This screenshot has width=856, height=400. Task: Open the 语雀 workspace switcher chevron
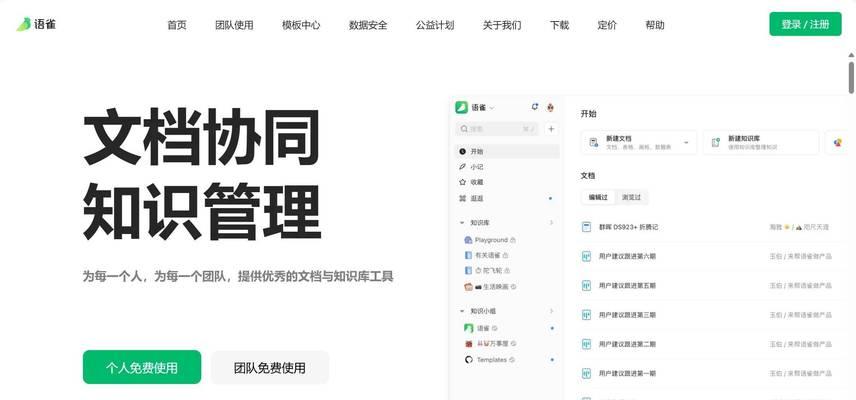click(492, 108)
